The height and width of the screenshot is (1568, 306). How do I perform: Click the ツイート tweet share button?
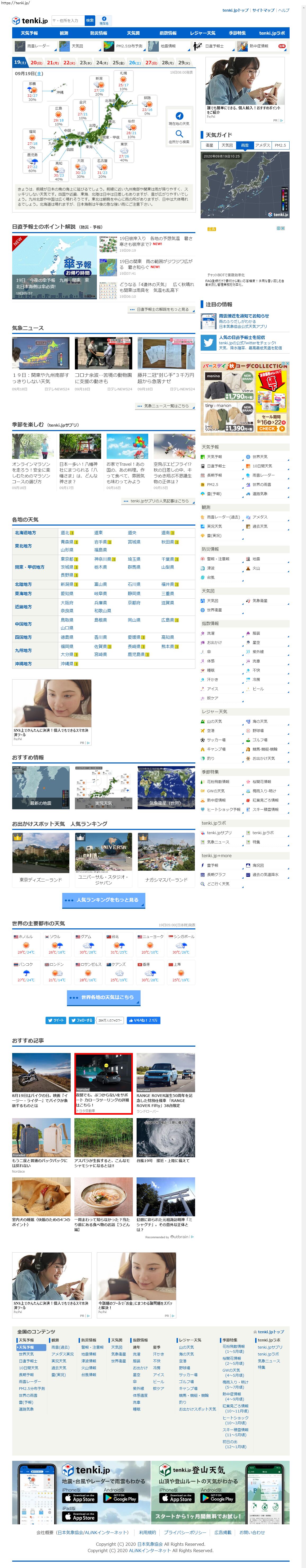(55, 1020)
